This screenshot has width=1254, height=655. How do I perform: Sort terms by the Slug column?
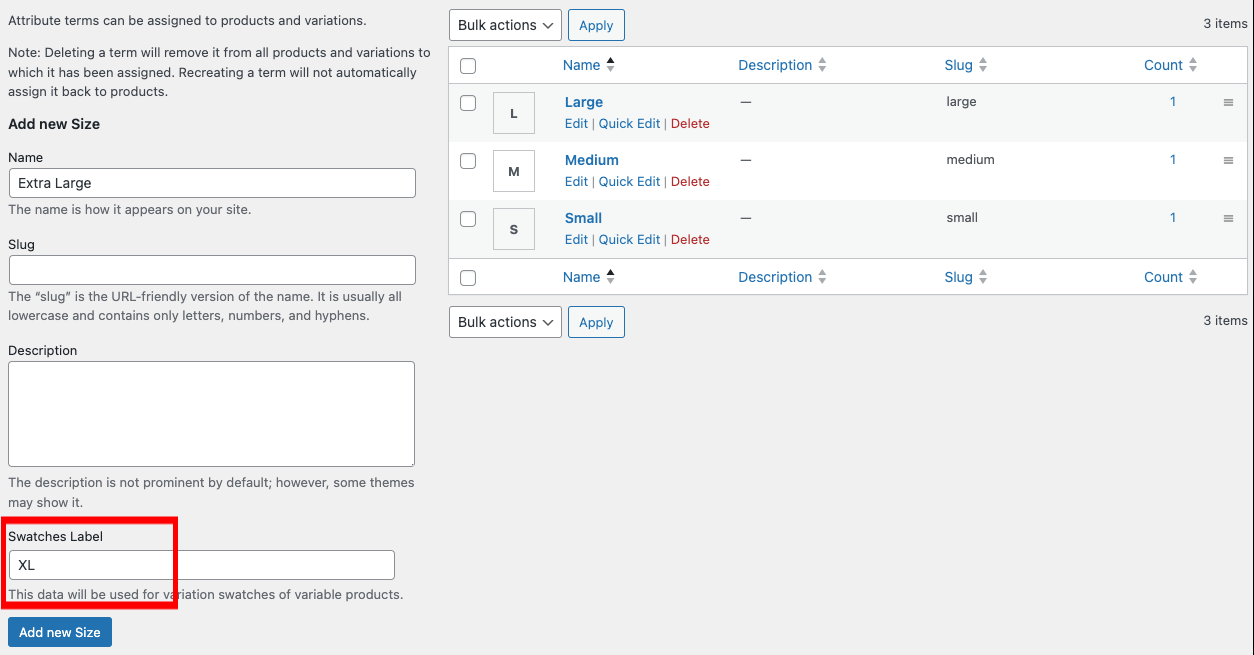(x=956, y=64)
